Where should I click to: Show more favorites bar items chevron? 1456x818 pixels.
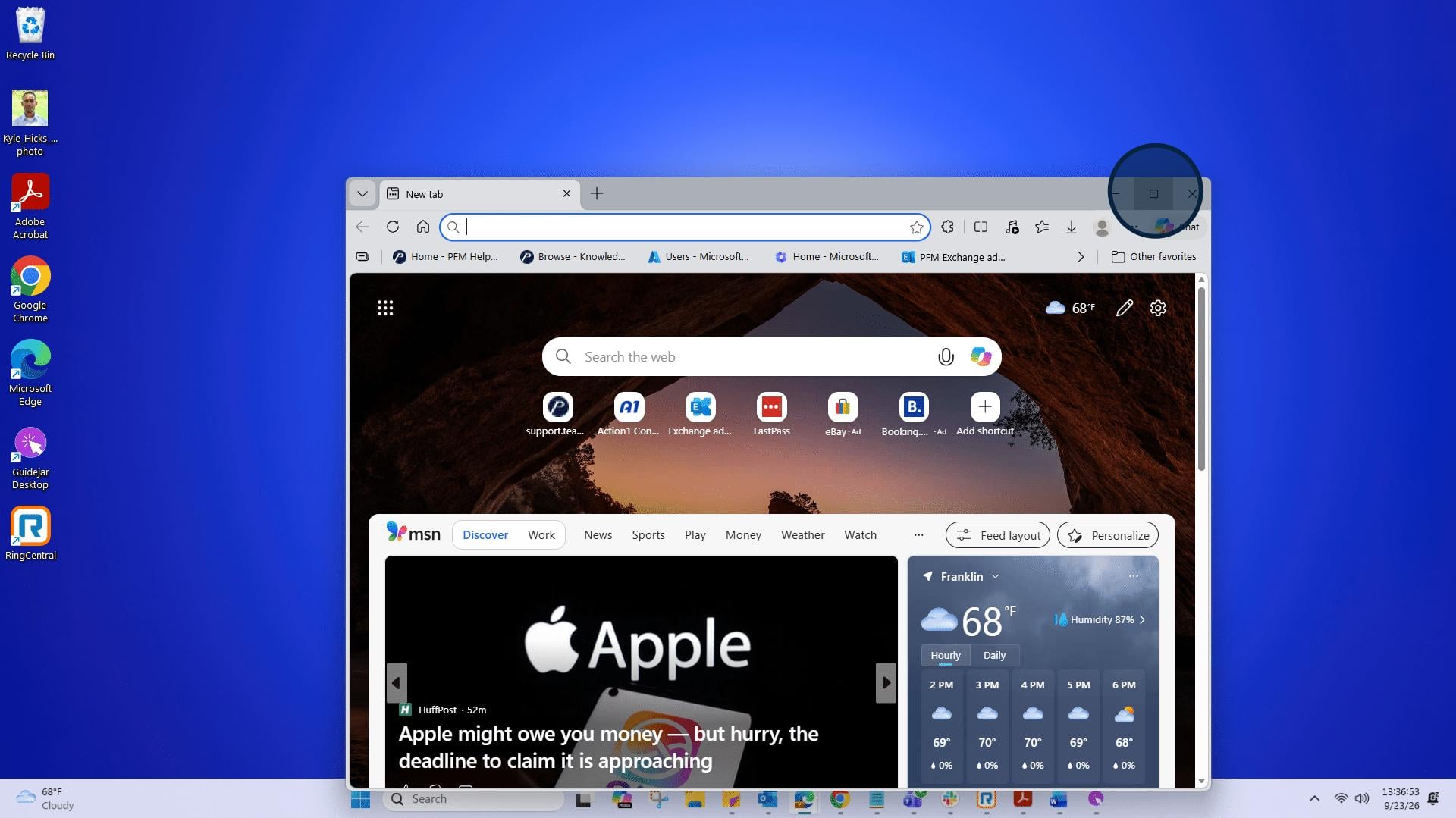click(x=1081, y=257)
